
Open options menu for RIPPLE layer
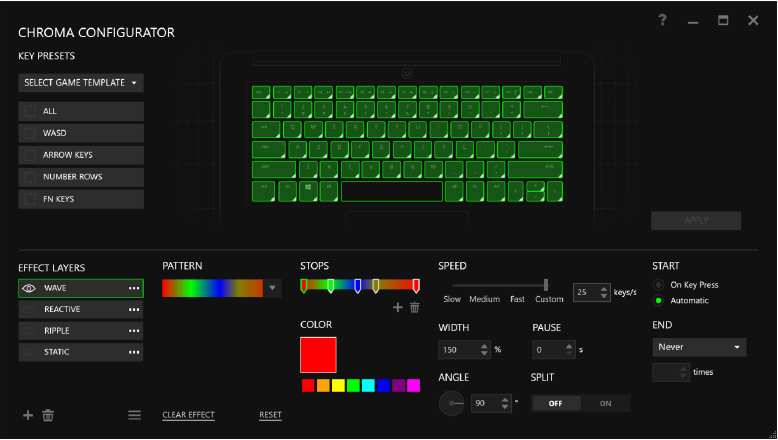134,331
